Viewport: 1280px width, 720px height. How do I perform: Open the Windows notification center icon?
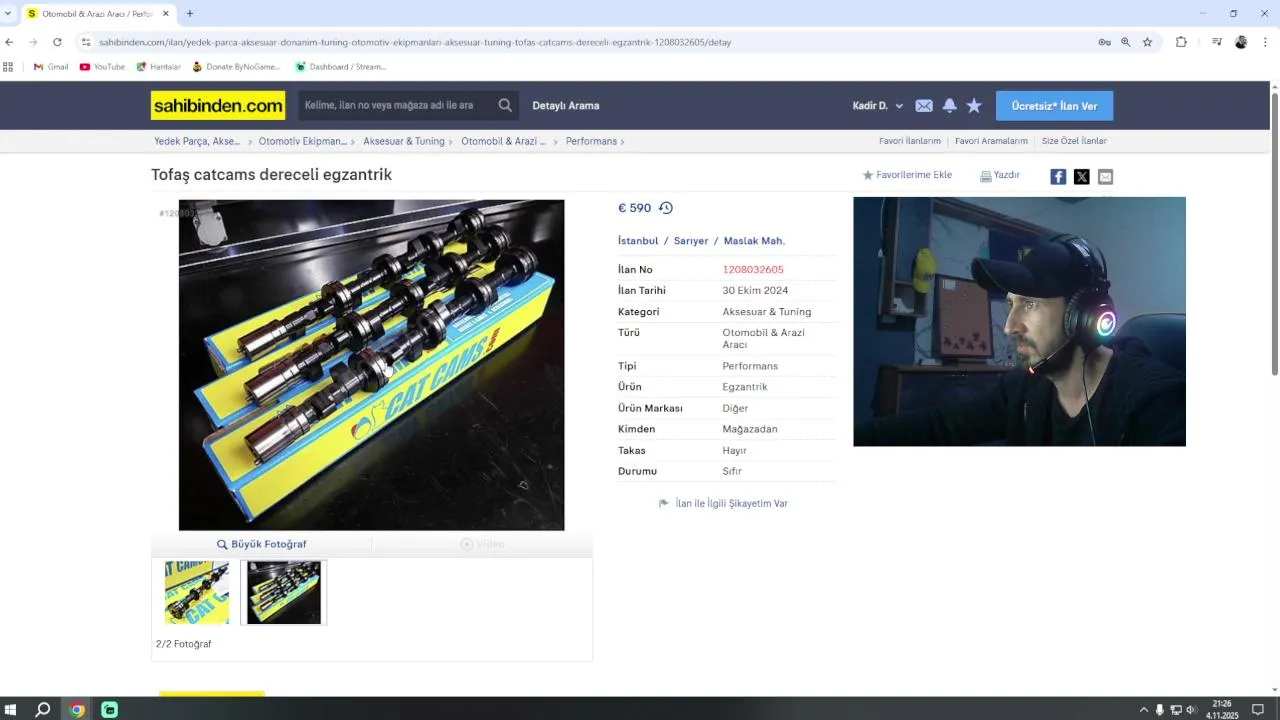[x=1258, y=710]
